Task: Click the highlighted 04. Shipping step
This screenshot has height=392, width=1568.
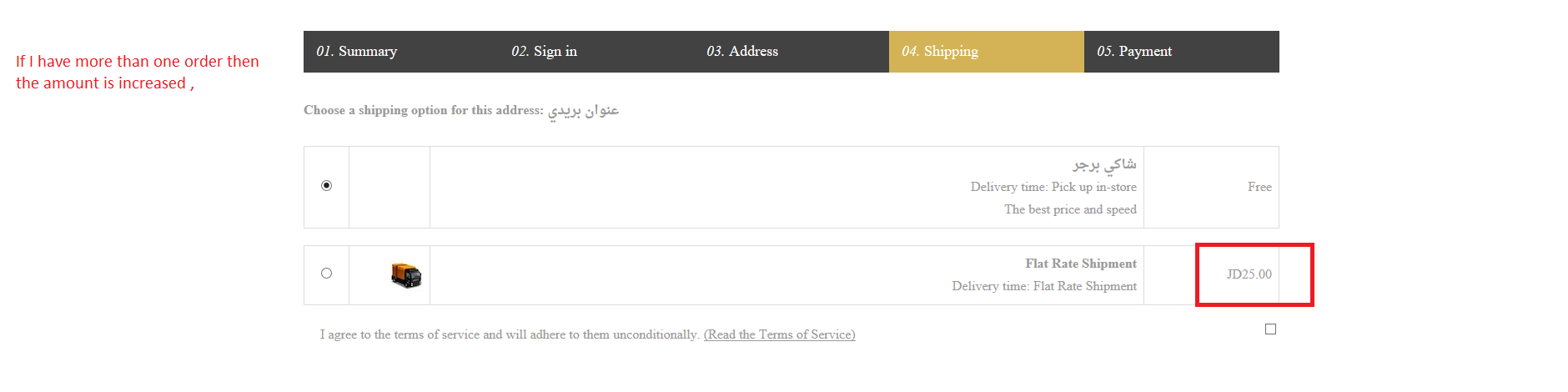Action: pyautogui.click(x=940, y=52)
